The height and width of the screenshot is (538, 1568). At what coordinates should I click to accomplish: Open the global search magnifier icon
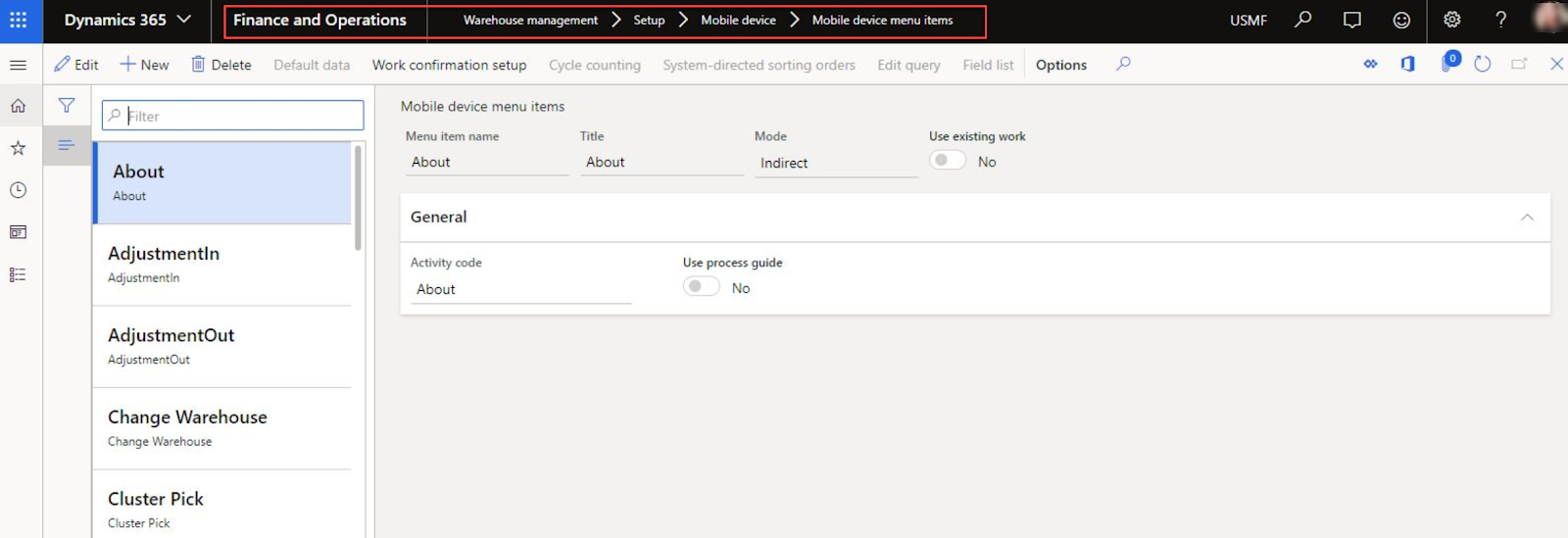[1302, 20]
